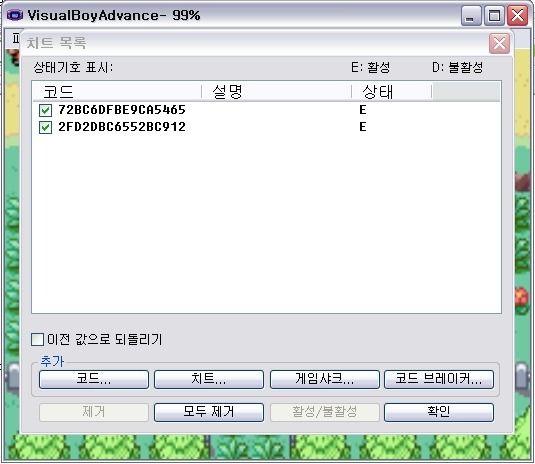The height and width of the screenshot is (464, 535).
Task: Minimize the VisualBoyAdvance window
Action: tap(471, 16)
